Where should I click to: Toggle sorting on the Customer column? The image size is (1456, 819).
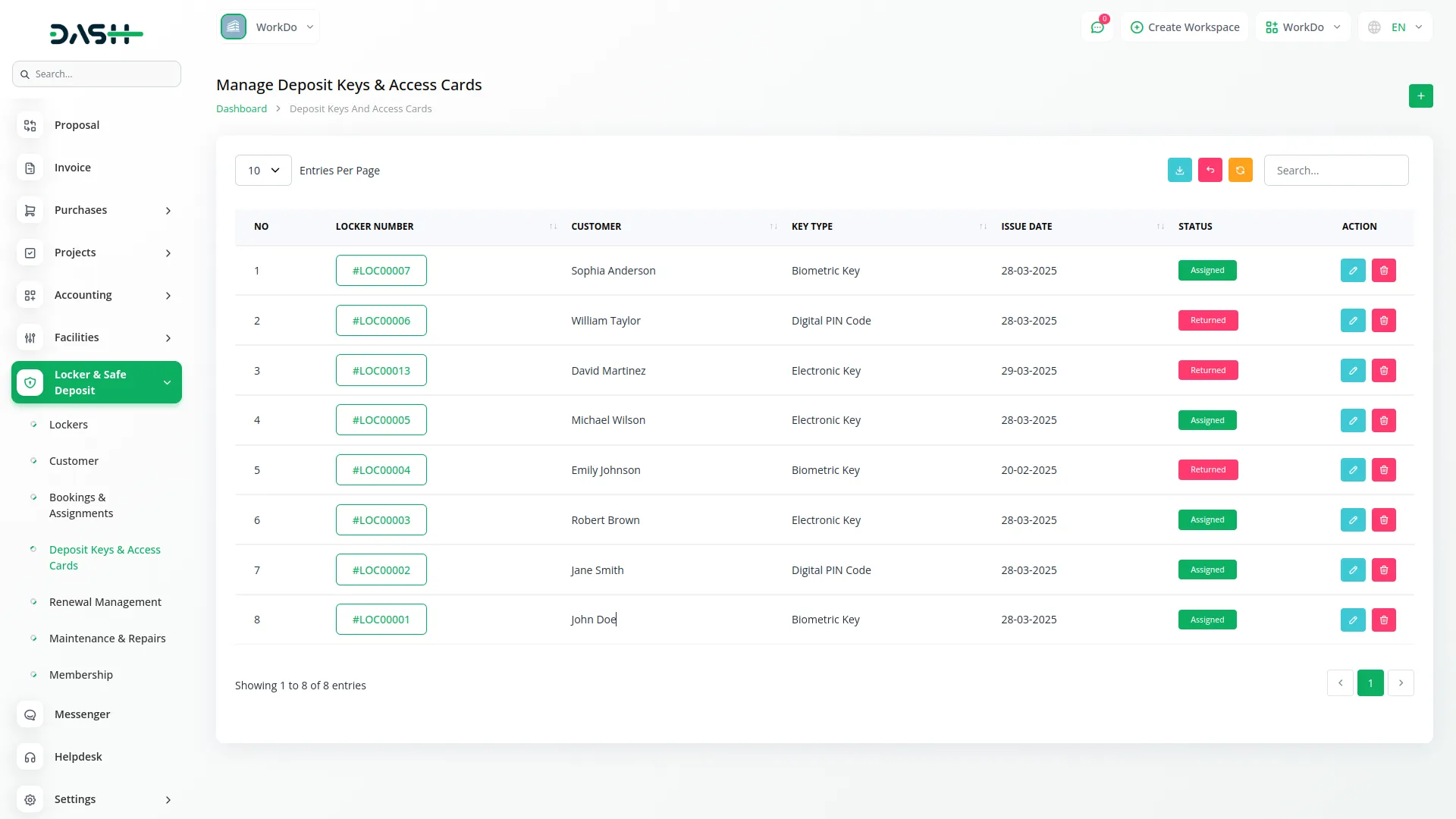pos(773,226)
